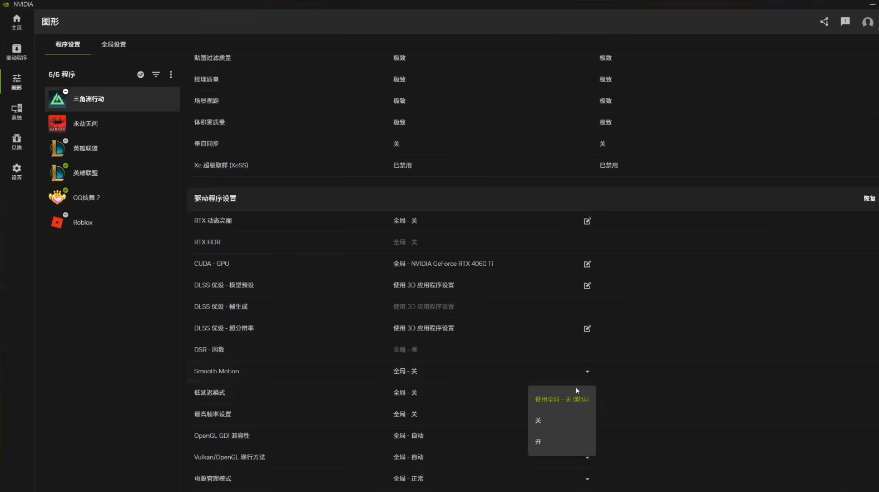Click edit icon for RTX 动态亮丽 row
The height and width of the screenshot is (492, 879).
(587, 221)
